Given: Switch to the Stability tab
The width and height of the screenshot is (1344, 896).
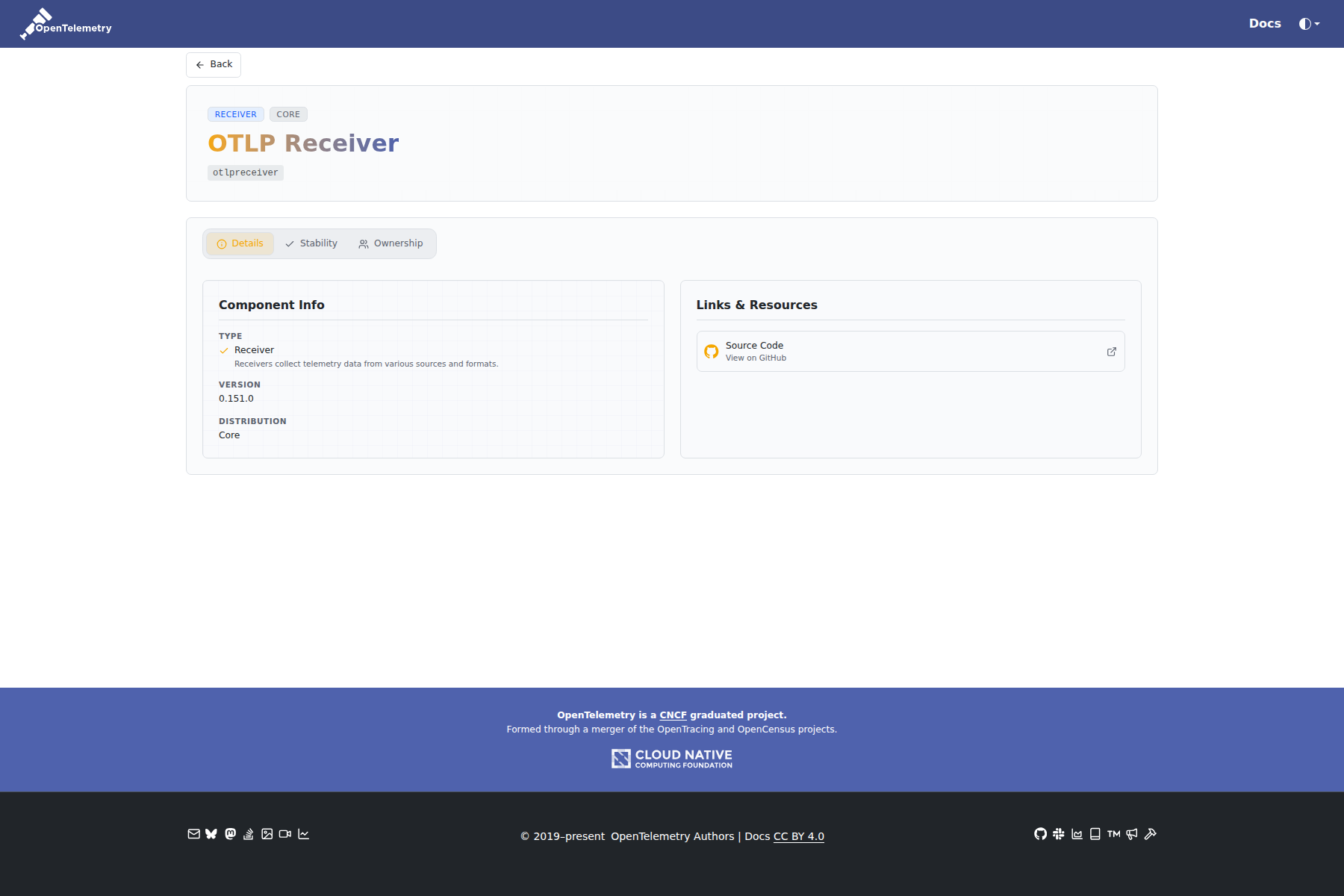Looking at the screenshot, I should click(x=311, y=243).
